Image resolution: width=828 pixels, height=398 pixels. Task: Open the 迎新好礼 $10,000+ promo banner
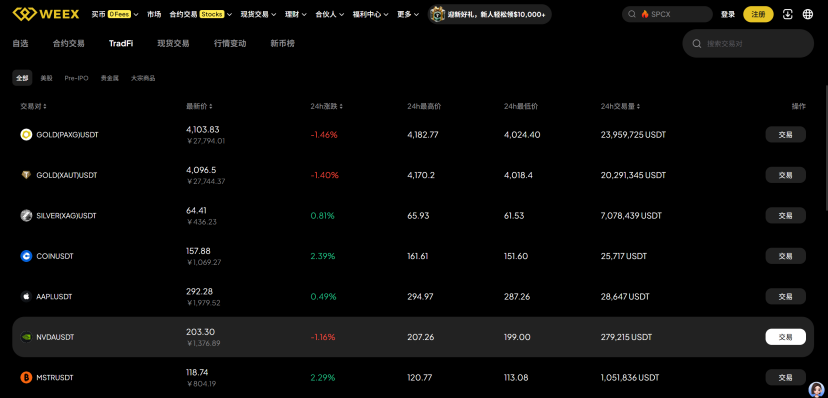(x=490, y=14)
